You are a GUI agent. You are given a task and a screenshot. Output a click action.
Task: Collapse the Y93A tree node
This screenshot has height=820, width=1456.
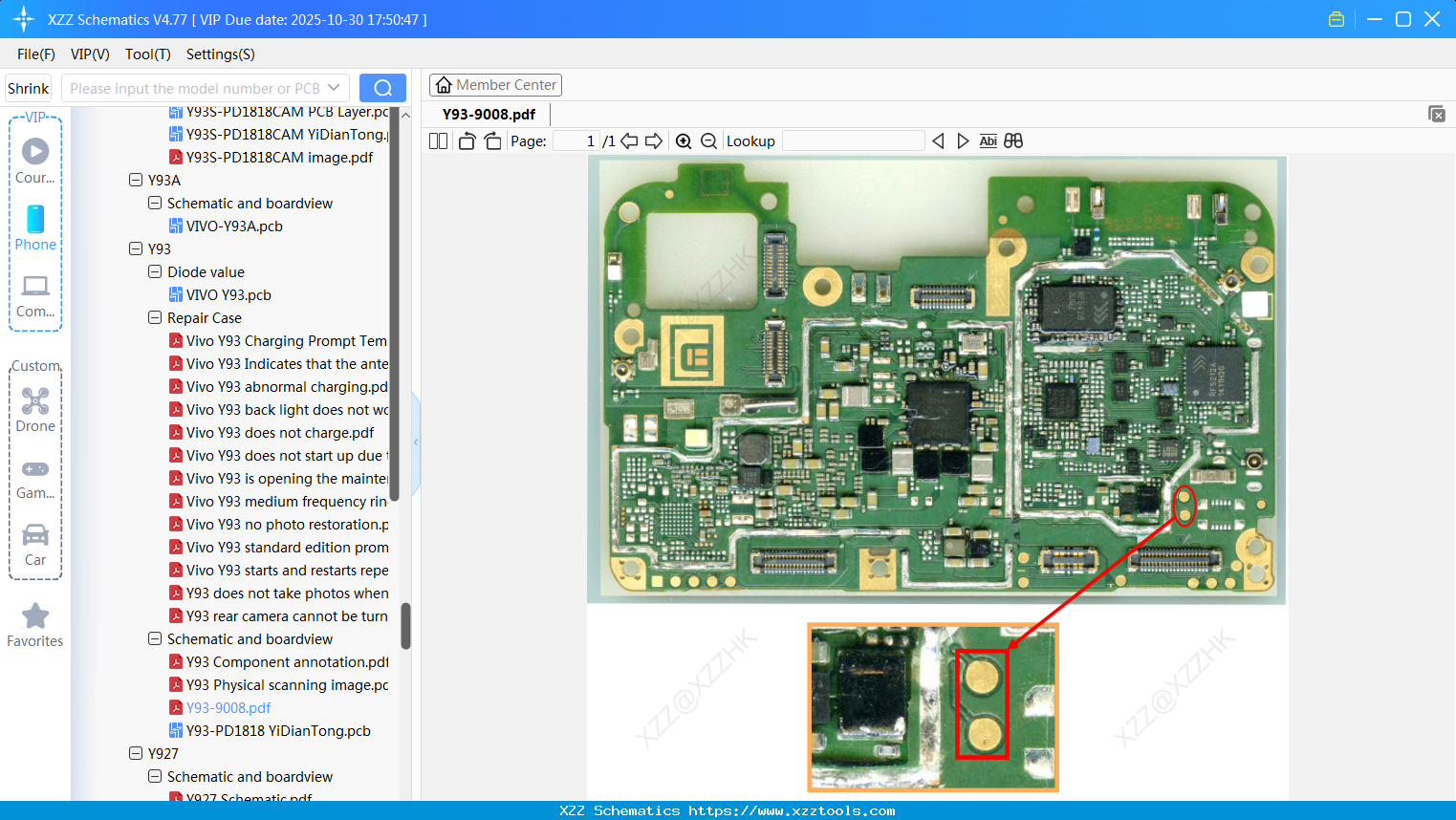pos(136,180)
